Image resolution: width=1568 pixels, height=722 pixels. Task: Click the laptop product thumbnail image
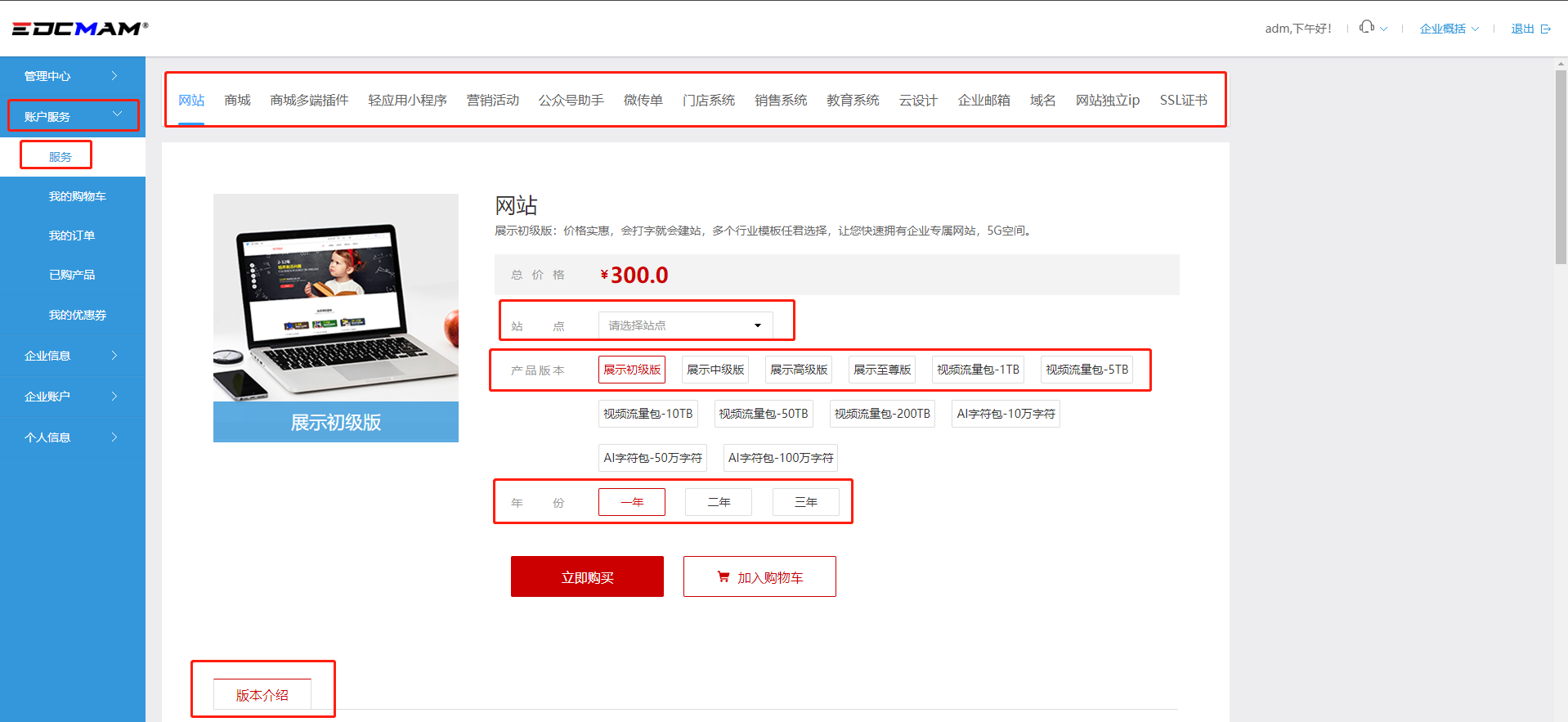[335, 298]
